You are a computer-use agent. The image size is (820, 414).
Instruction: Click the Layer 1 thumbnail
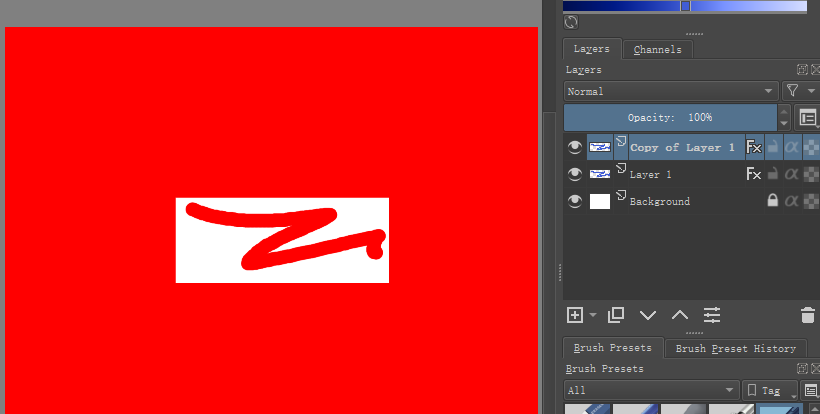pyautogui.click(x=600, y=174)
